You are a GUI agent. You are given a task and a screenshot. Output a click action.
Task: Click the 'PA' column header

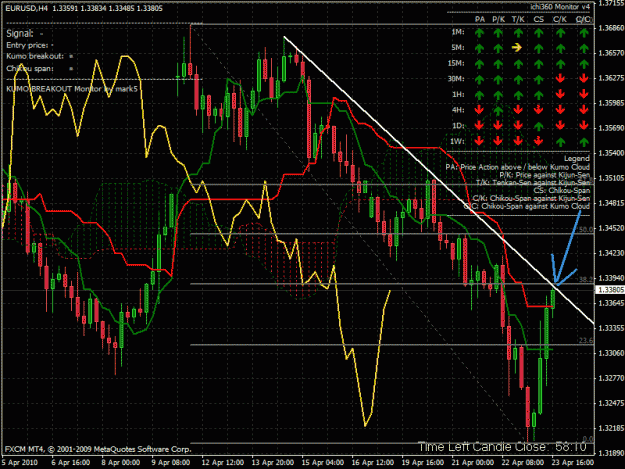(480, 19)
